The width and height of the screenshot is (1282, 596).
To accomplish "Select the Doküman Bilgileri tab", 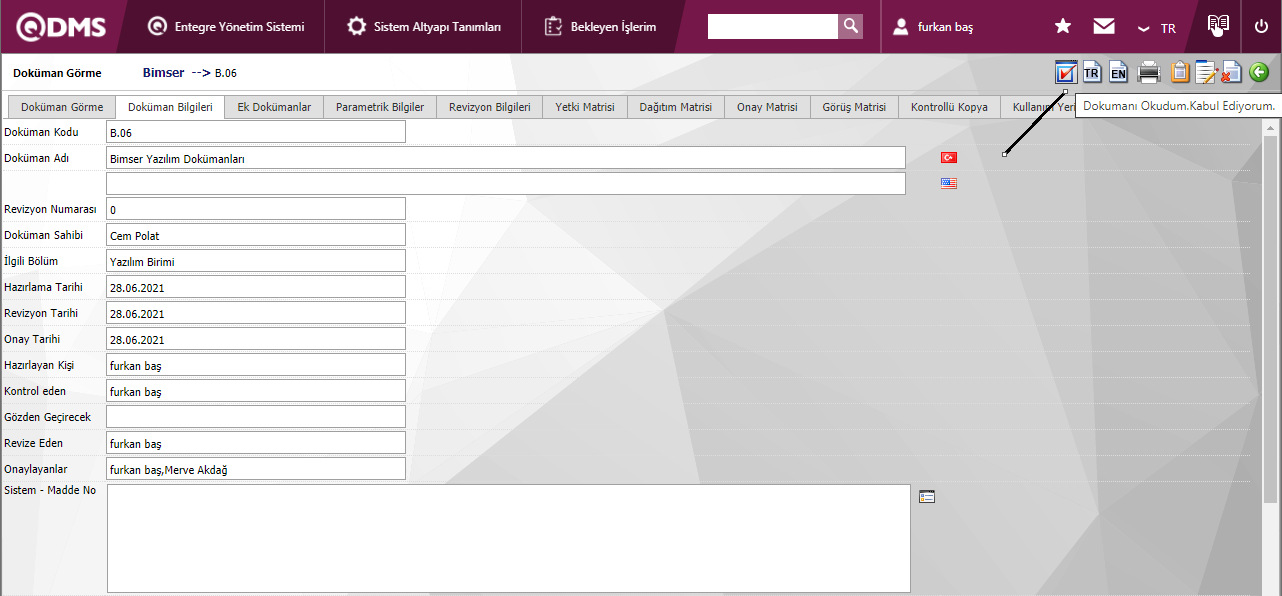I will [x=170, y=107].
